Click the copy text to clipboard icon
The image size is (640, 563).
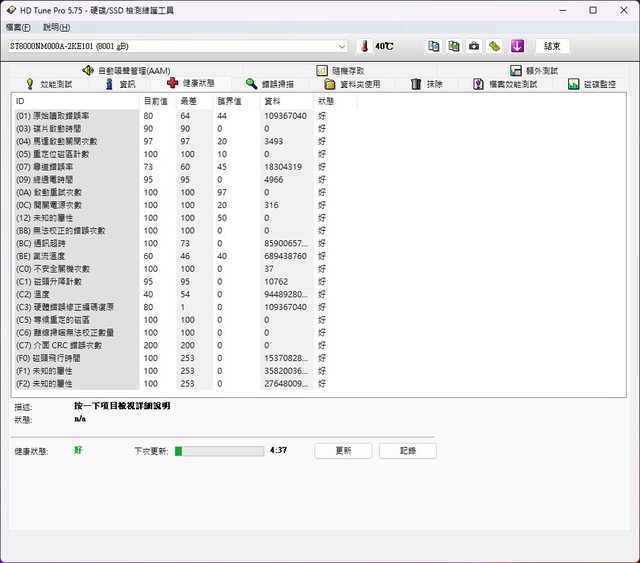tap(433, 46)
